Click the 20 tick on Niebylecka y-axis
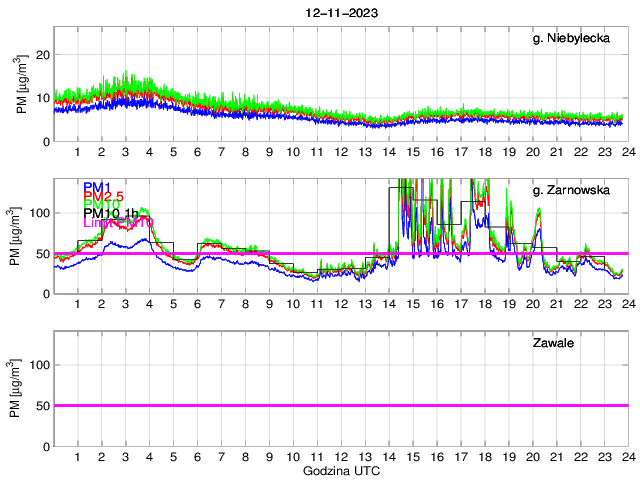Screen dimensions: 640x480 (43, 55)
